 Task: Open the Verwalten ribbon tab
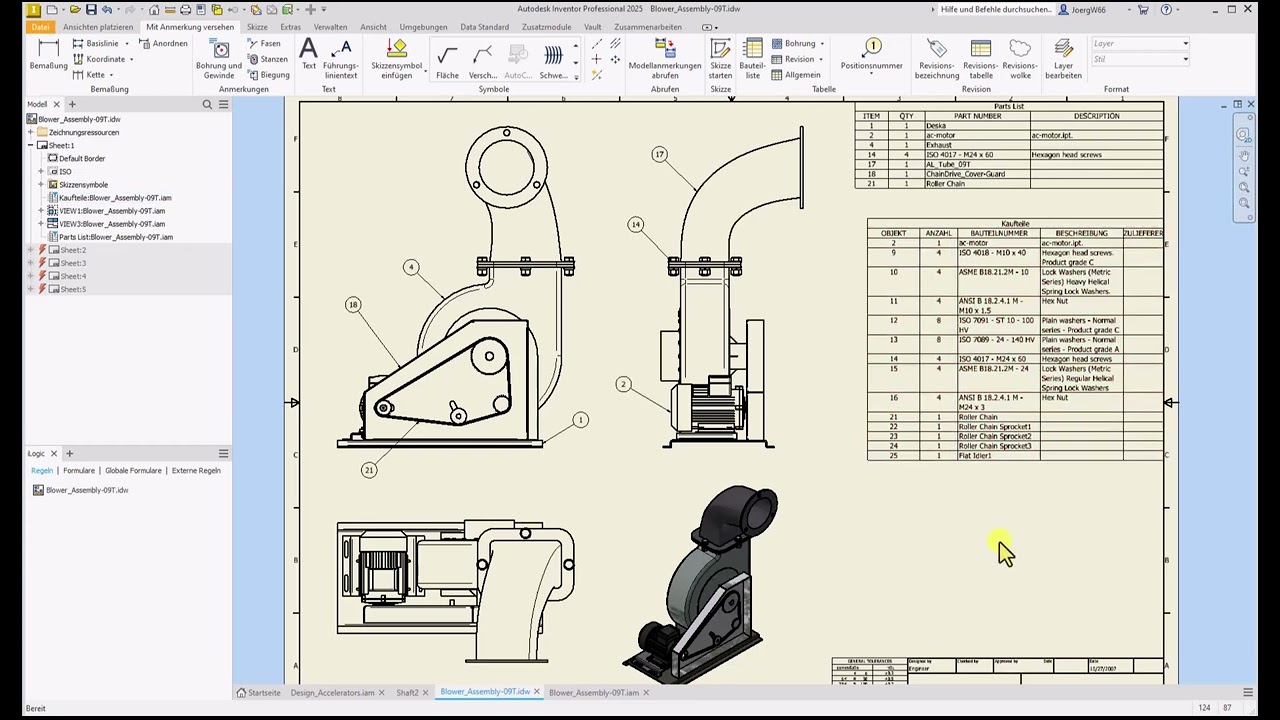[x=331, y=27]
